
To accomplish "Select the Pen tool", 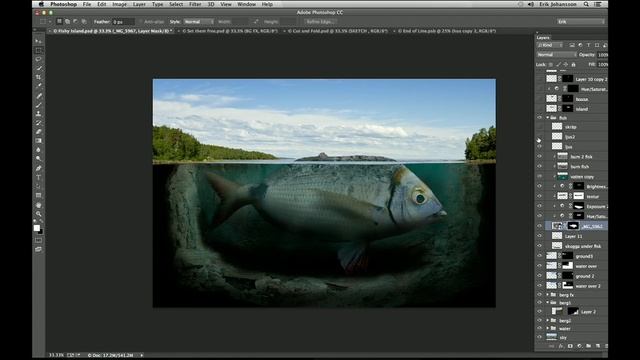I will coord(38,168).
